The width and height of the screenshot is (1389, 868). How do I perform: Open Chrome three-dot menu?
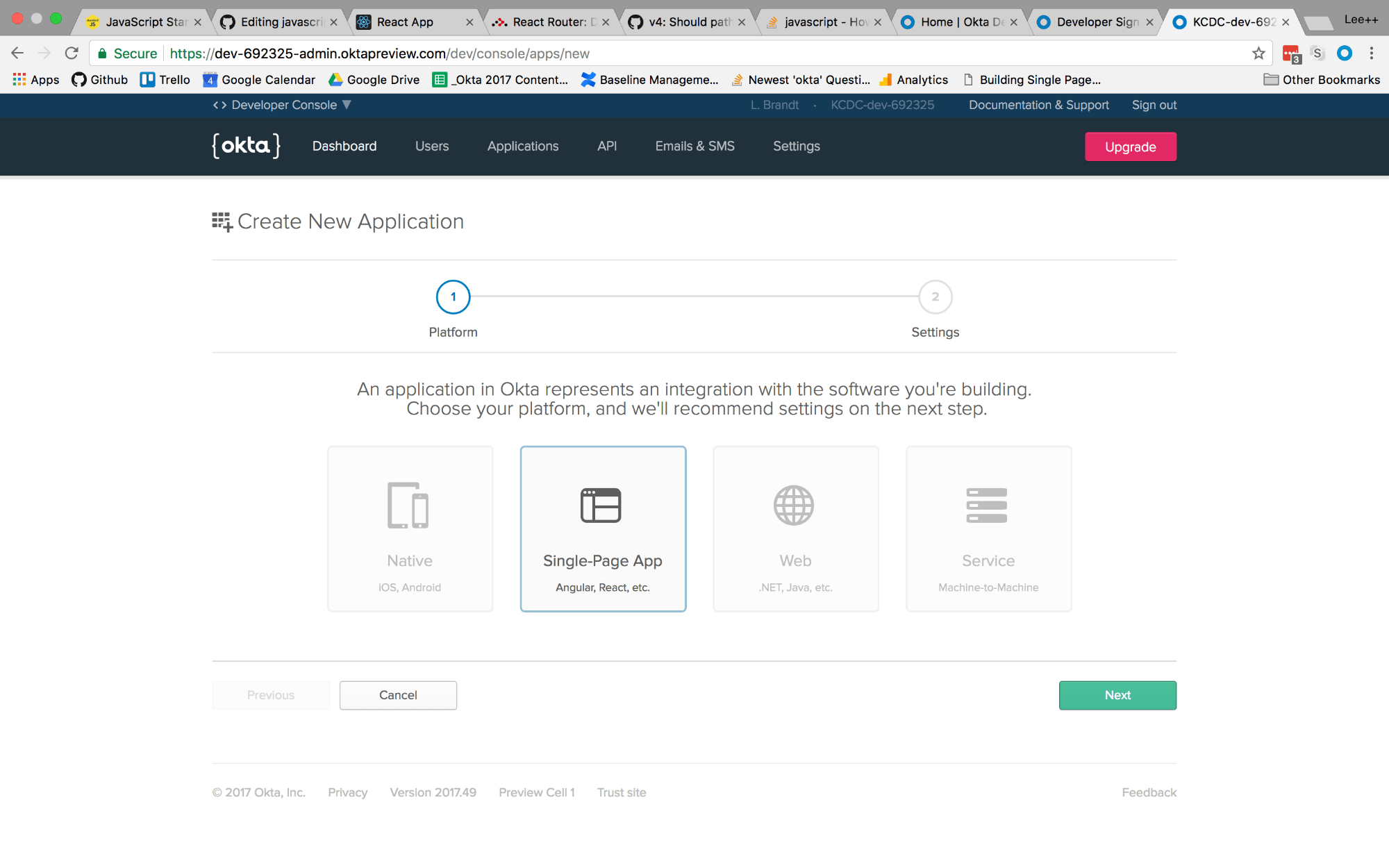1371,53
